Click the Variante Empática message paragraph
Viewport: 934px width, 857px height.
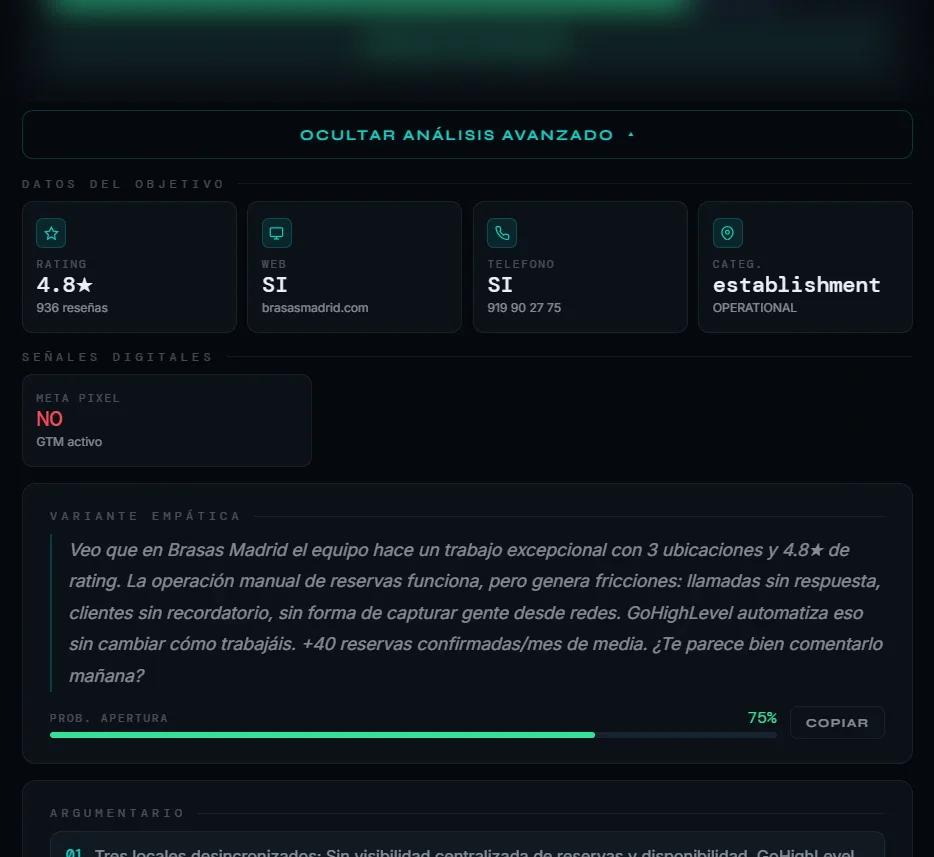point(476,612)
